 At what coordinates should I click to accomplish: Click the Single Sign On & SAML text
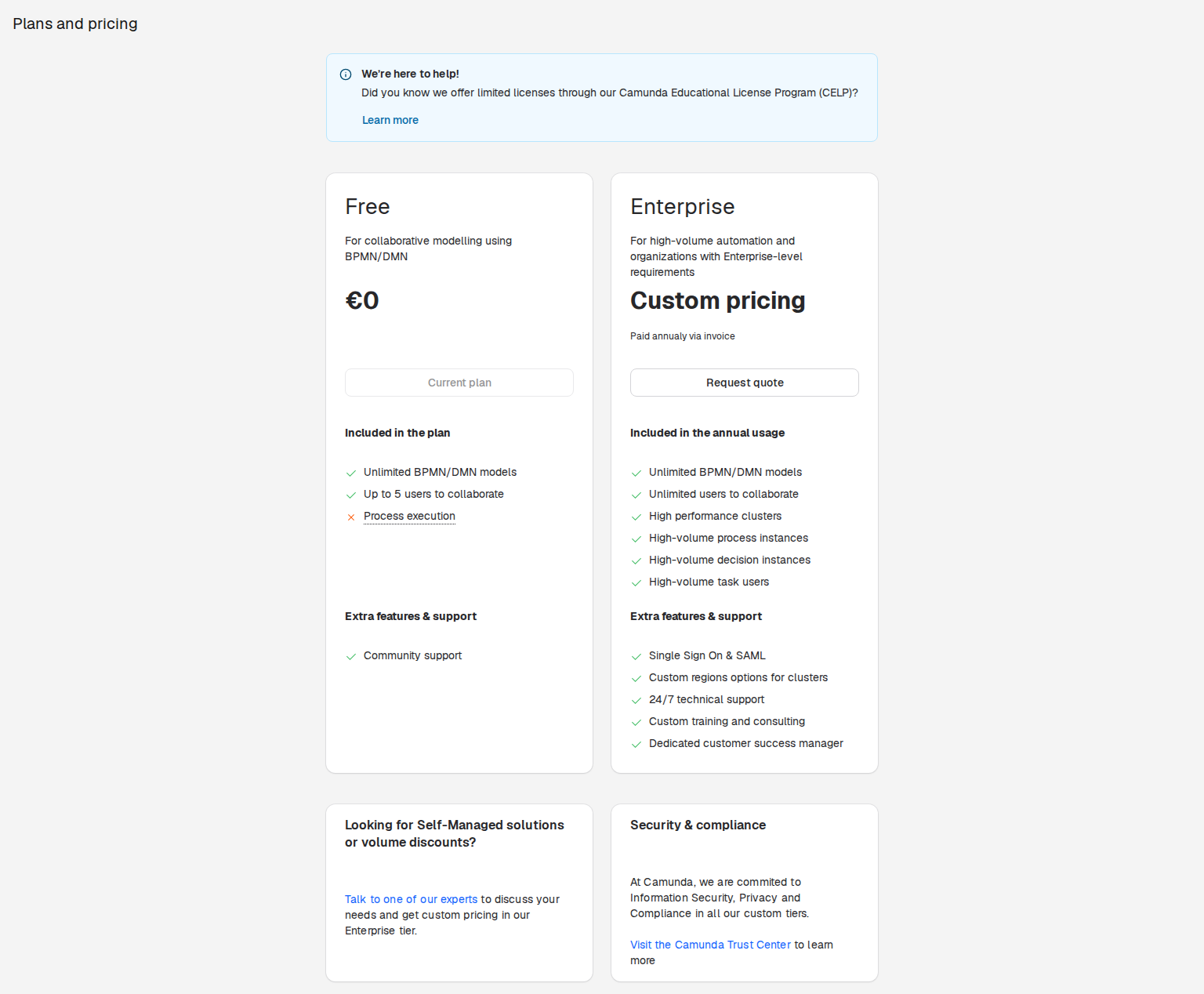707,655
